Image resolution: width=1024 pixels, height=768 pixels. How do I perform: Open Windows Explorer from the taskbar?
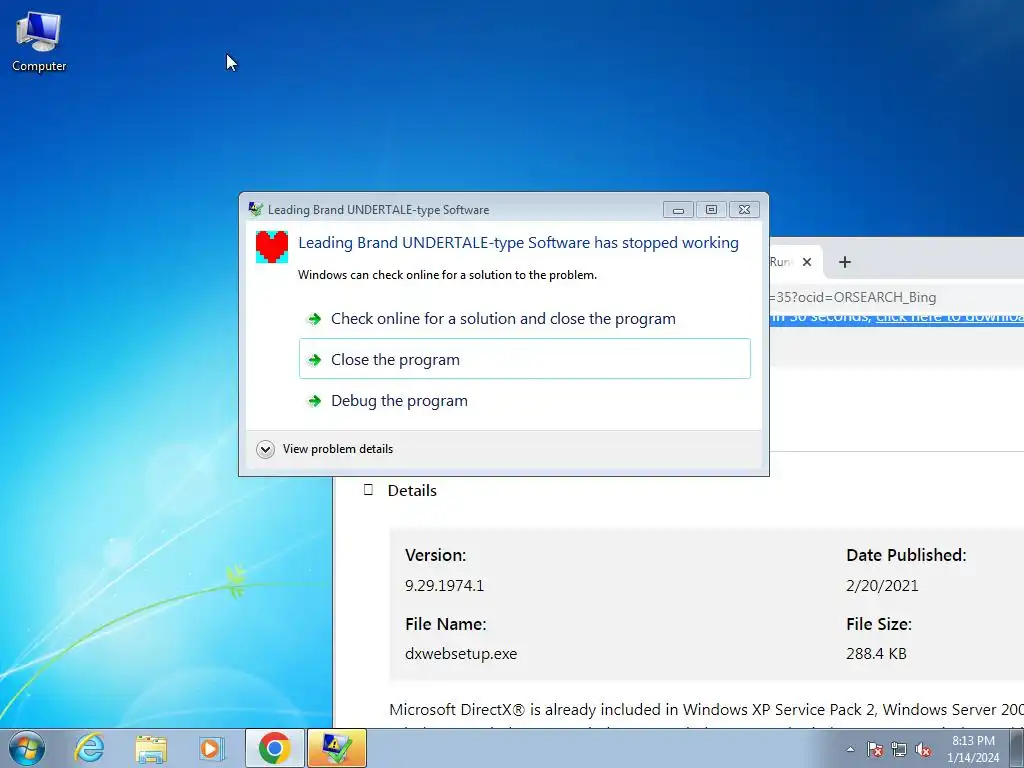point(151,748)
